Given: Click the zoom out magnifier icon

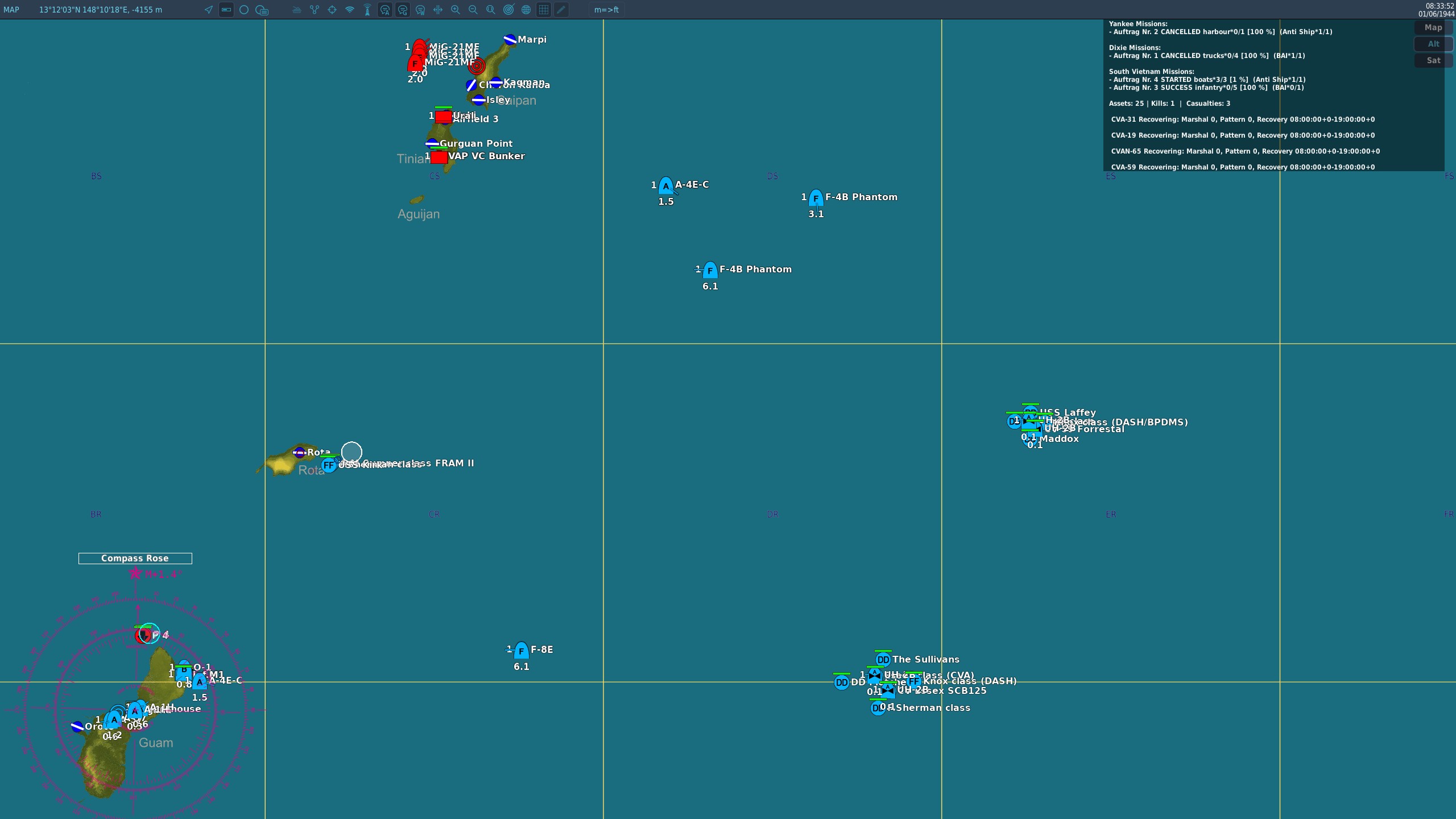Looking at the screenshot, I should (473, 10).
